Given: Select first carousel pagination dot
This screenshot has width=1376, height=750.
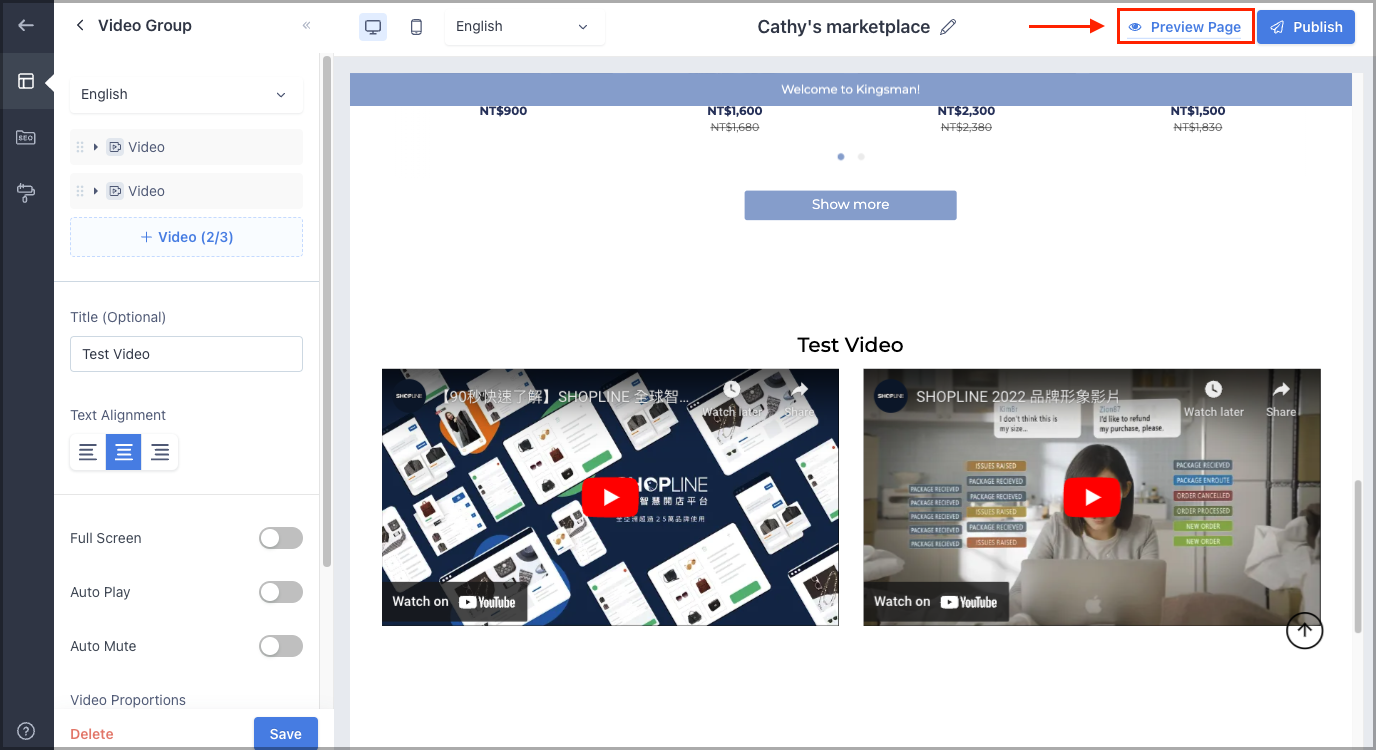Looking at the screenshot, I should [840, 156].
